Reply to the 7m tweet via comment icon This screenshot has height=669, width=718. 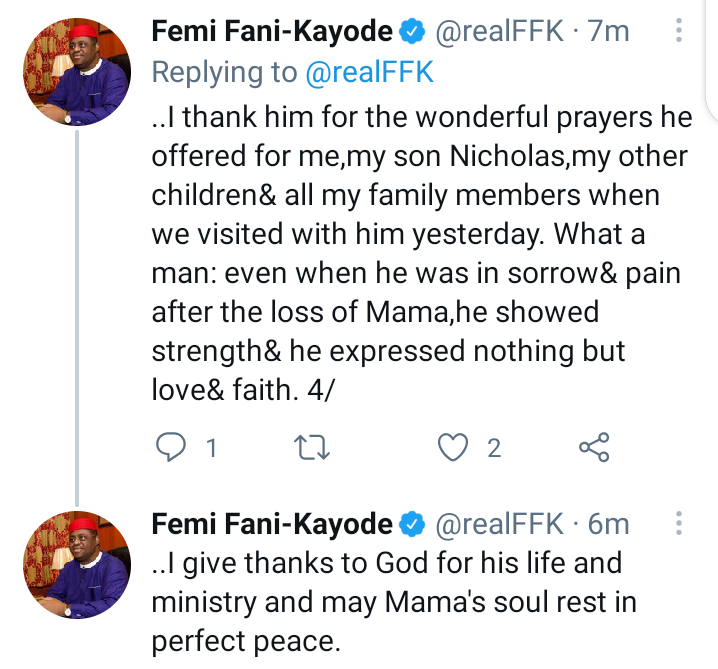point(171,447)
